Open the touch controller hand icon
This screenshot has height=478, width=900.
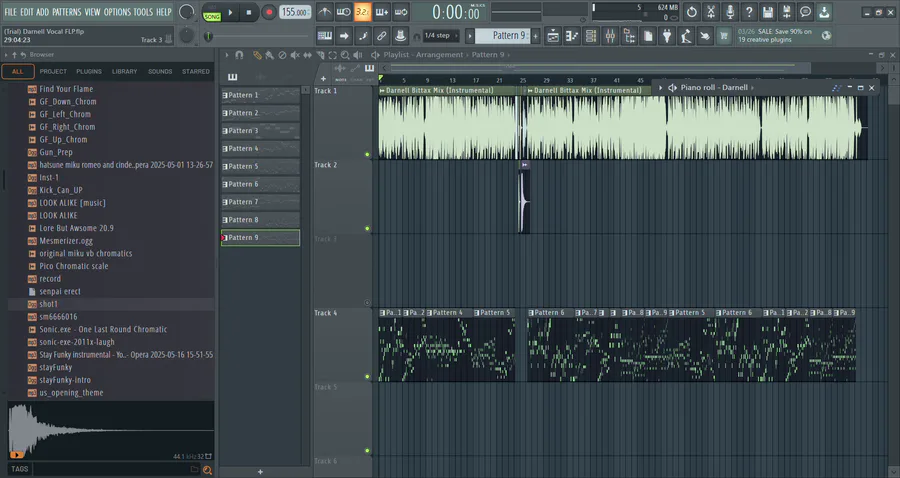[704, 36]
